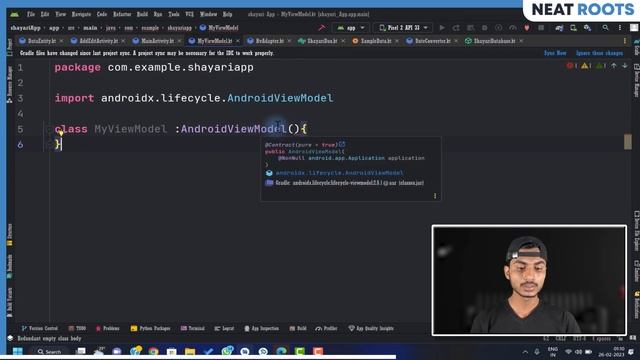Screen dimensions: 640x360
Task: Click the MyViewModel class name on line 5
Action: 131,129
